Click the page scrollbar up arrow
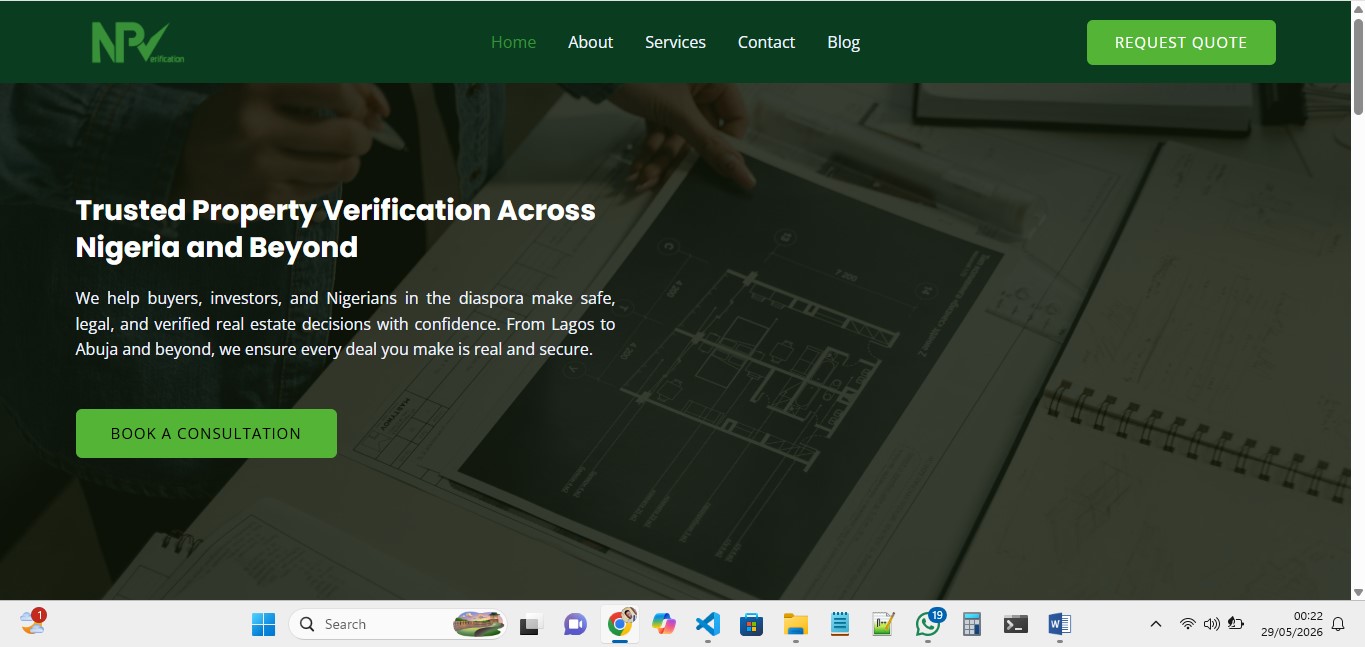 point(1357,8)
